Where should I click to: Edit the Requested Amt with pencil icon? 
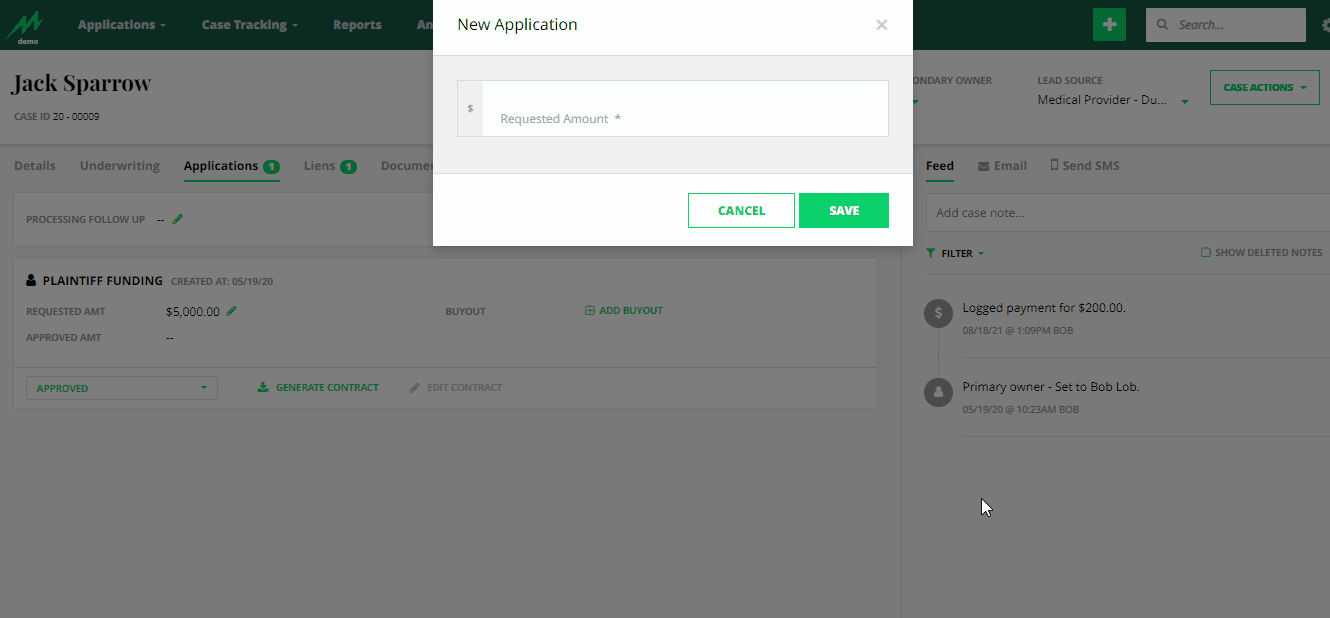click(x=232, y=311)
